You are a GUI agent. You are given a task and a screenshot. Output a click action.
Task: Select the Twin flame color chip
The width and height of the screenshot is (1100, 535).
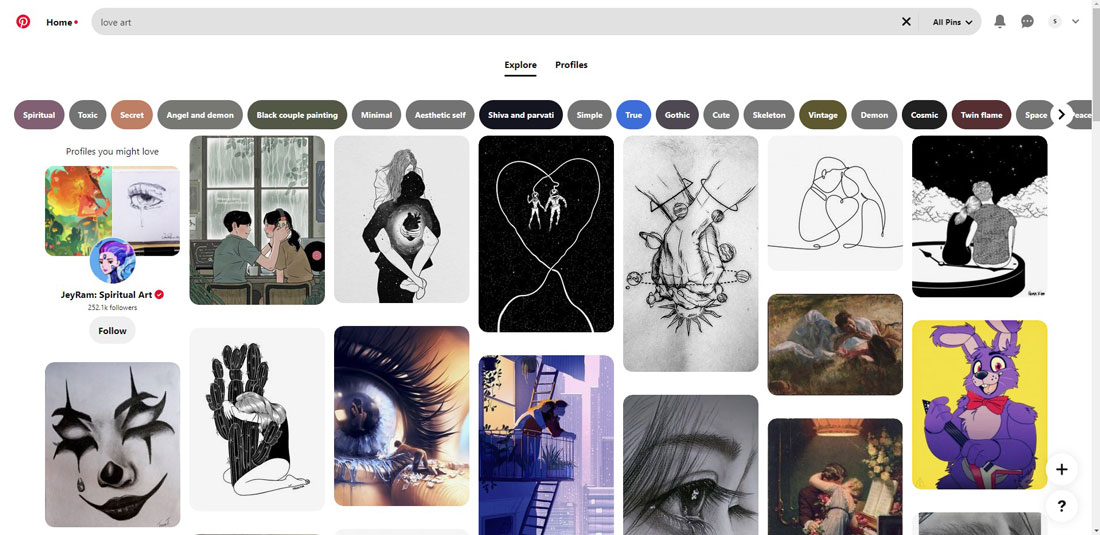pos(981,115)
